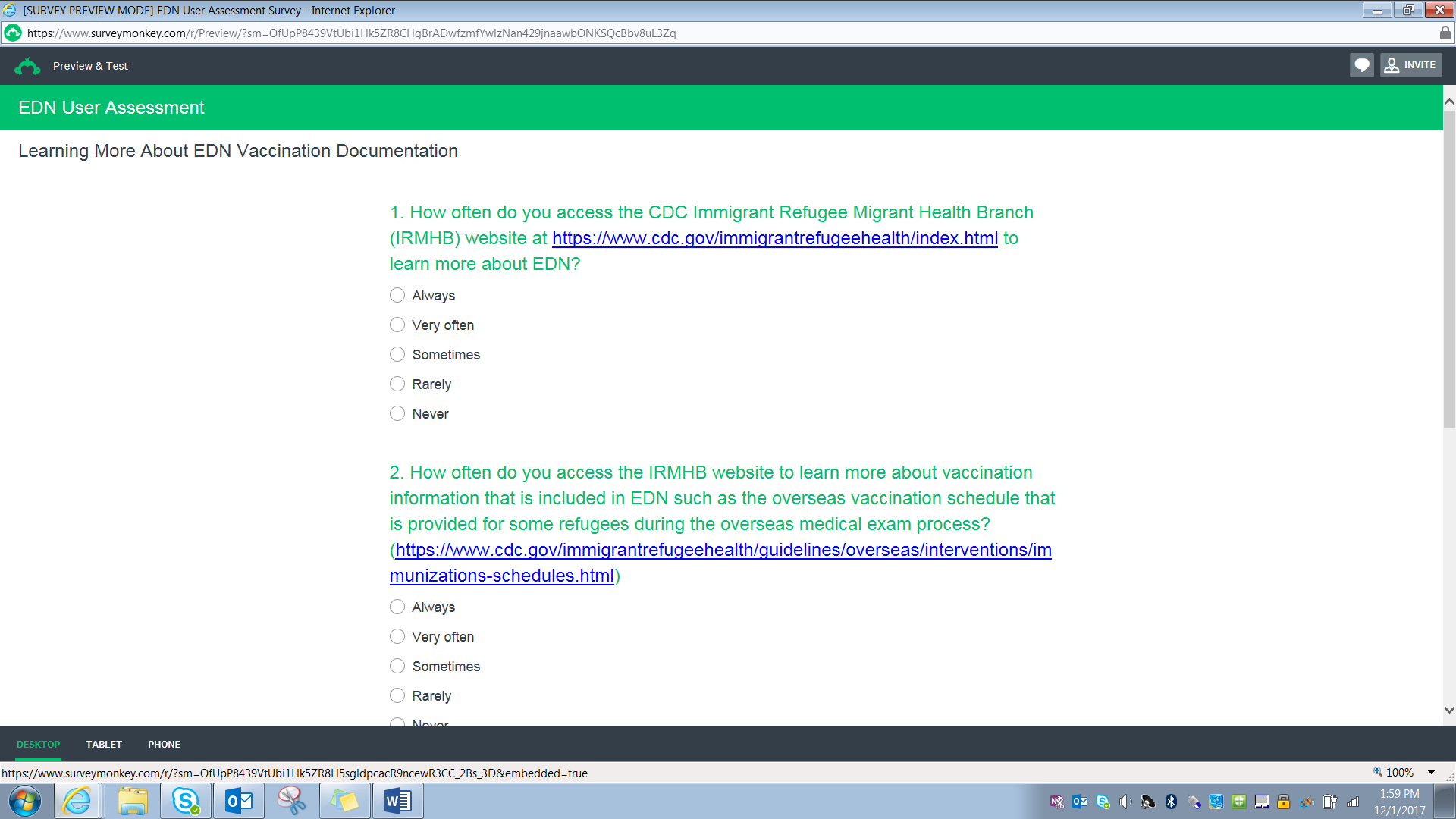1456x819 pixels.
Task: Open the comments speech bubble icon
Action: [1361, 65]
